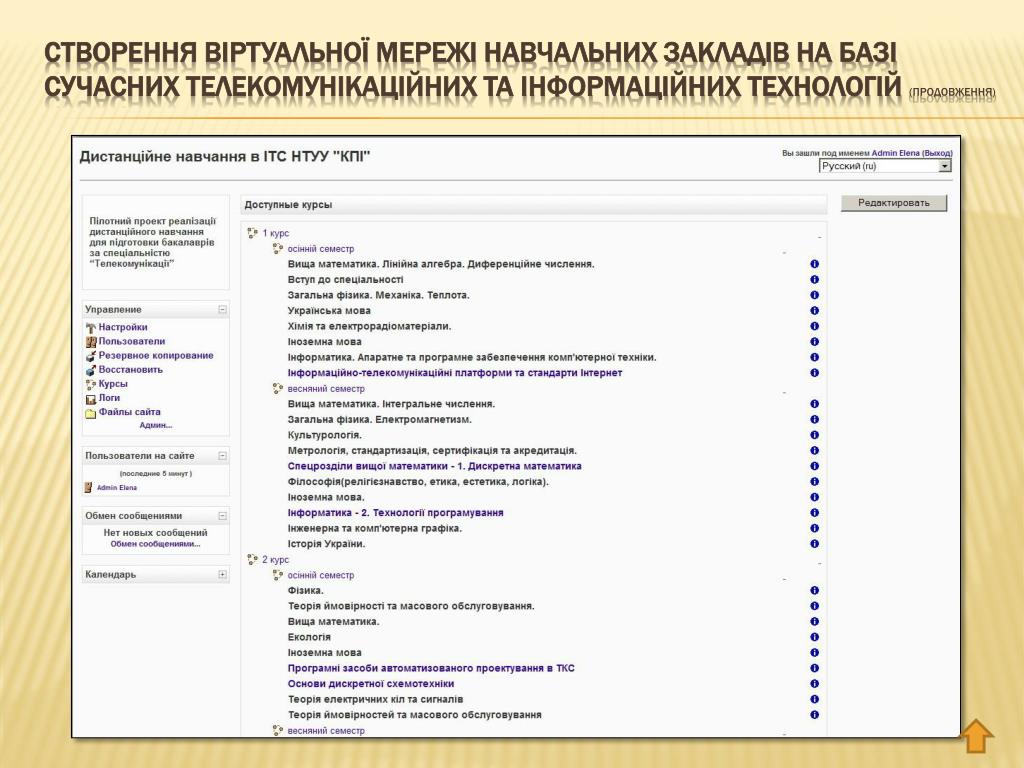This screenshot has height=768, width=1024.
Task: Open Спецрозділи вищої математики - 1 course
Action: pos(434,466)
